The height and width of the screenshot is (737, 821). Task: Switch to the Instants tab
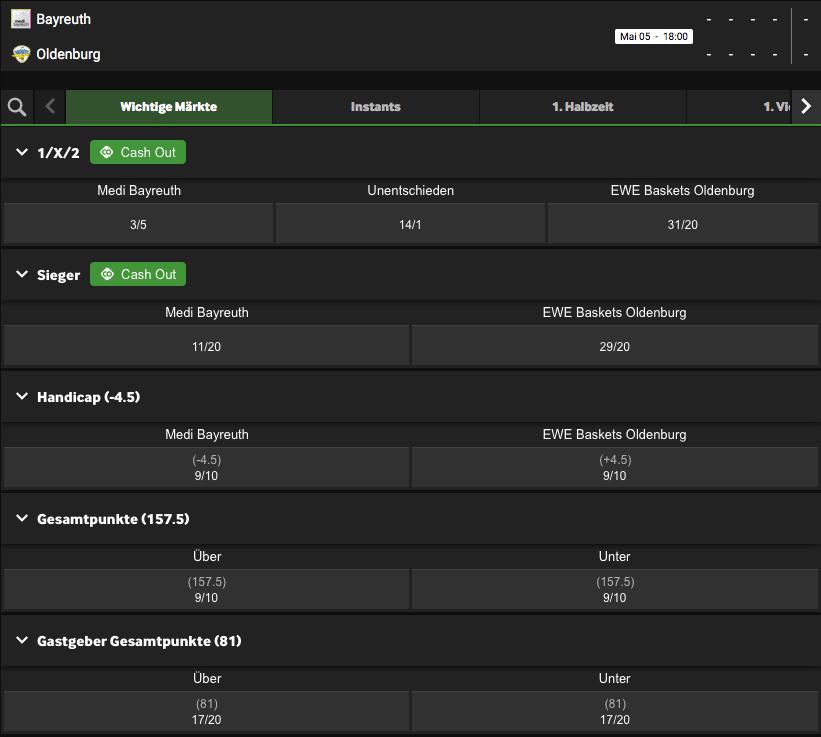tap(375, 107)
